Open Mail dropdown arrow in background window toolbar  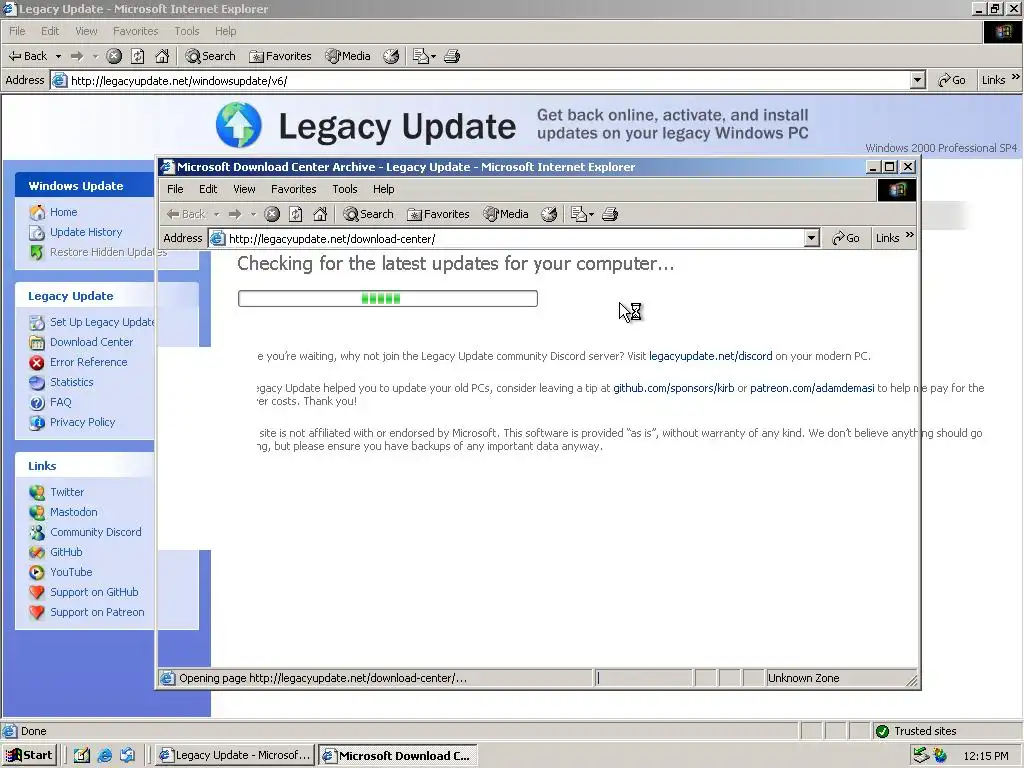click(x=433, y=56)
